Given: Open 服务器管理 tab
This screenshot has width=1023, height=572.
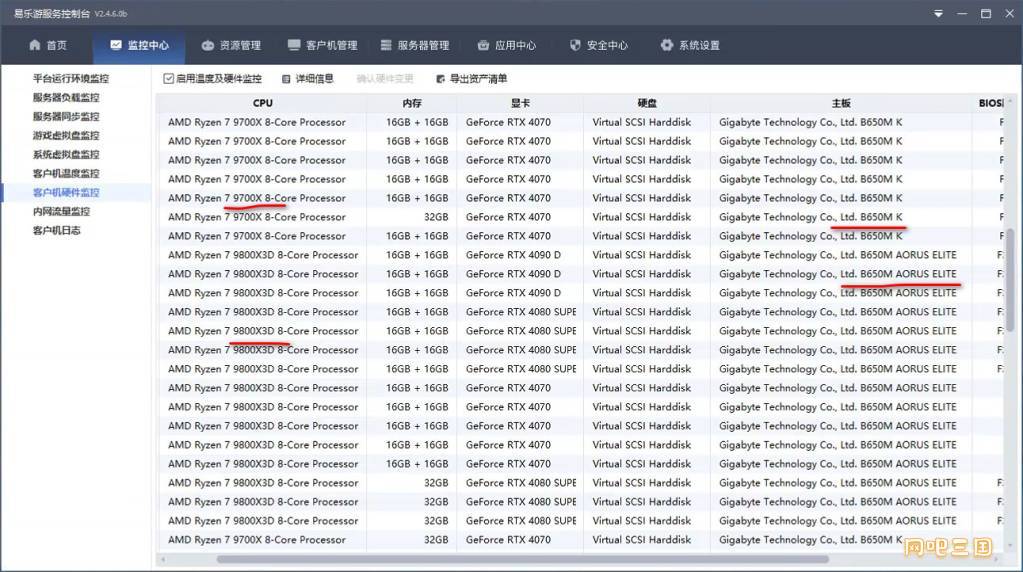Looking at the screenshot, I should pos(415,45).
